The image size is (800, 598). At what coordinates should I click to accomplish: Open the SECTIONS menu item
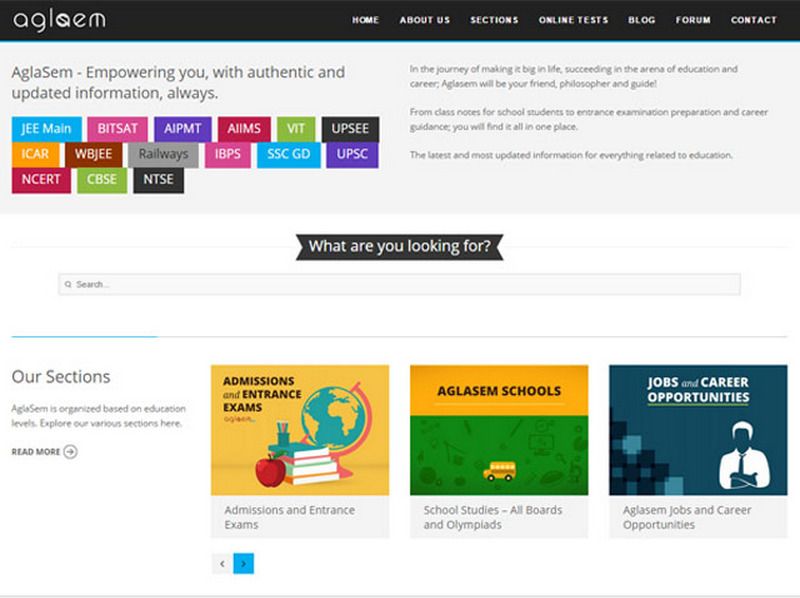(493, 19)
